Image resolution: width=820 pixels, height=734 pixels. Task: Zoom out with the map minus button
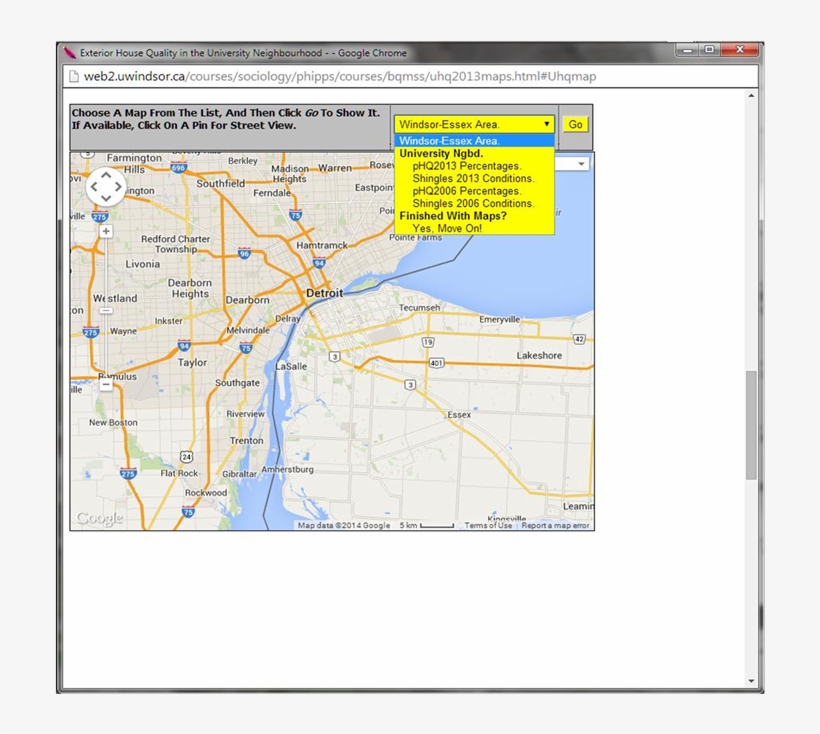106,385
